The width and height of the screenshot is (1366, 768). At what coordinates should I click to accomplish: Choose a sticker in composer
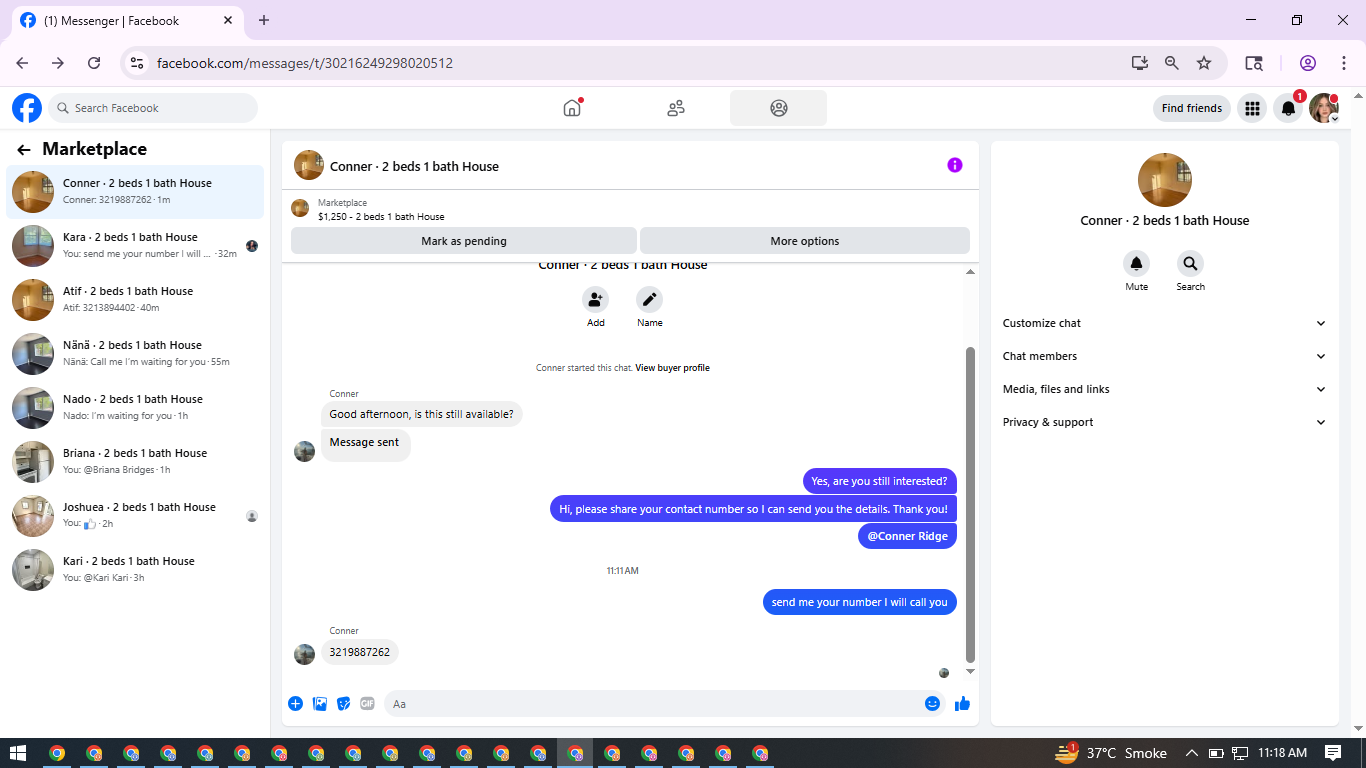pos(344,704)
